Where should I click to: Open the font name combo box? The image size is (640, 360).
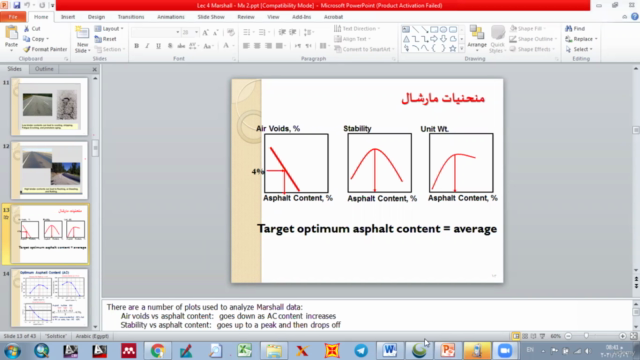point(156,32)
